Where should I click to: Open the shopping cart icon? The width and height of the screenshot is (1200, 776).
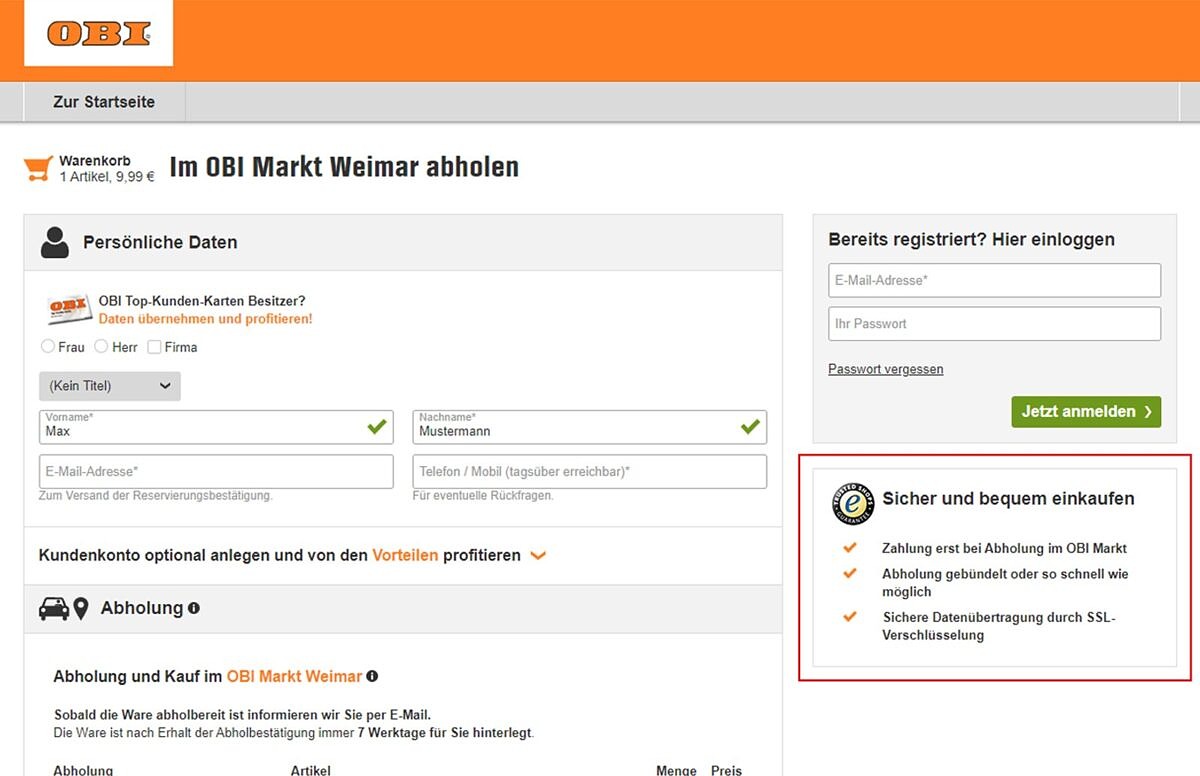(38, 168)
